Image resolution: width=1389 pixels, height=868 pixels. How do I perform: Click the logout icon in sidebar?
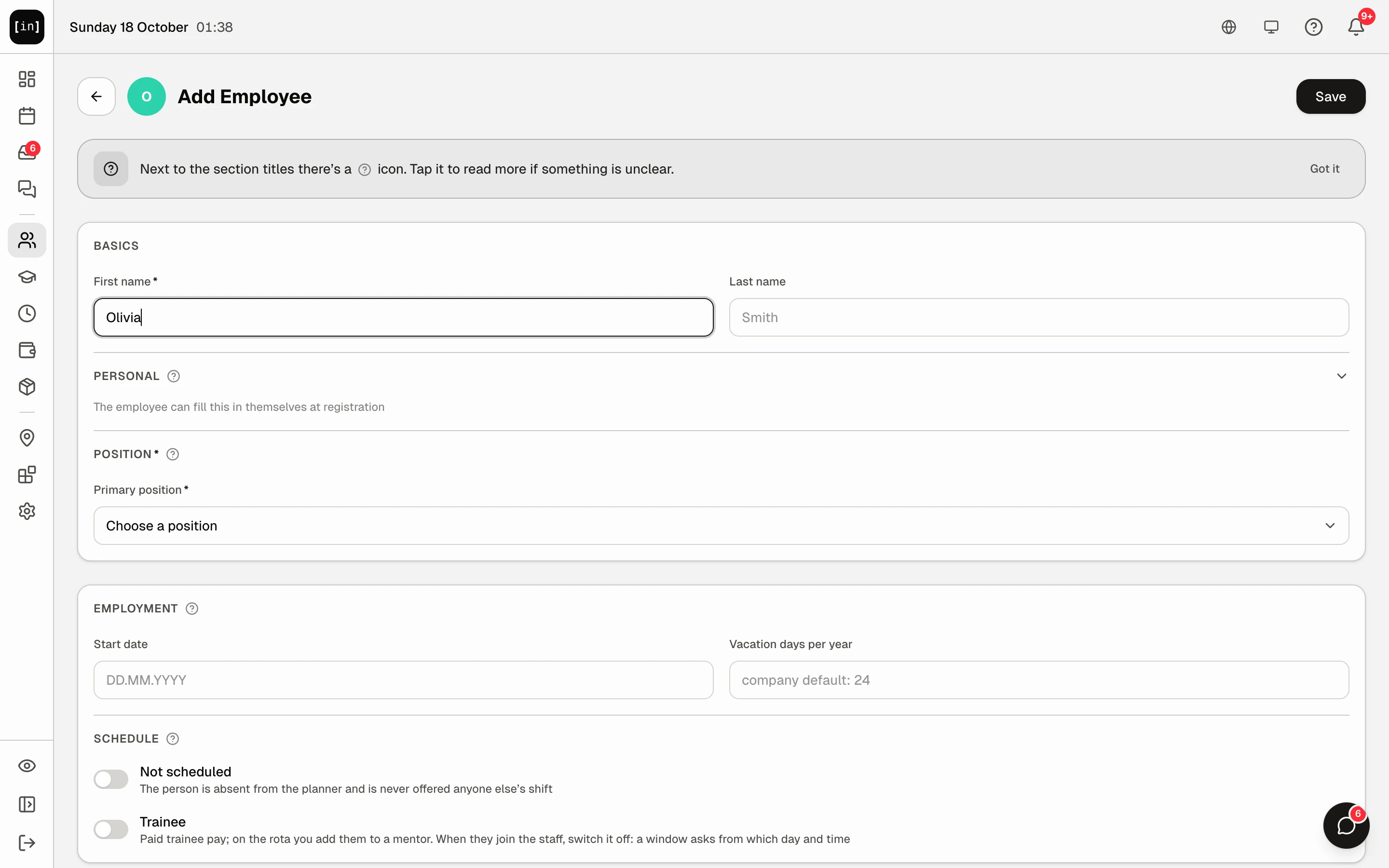(x=27, y=843)
